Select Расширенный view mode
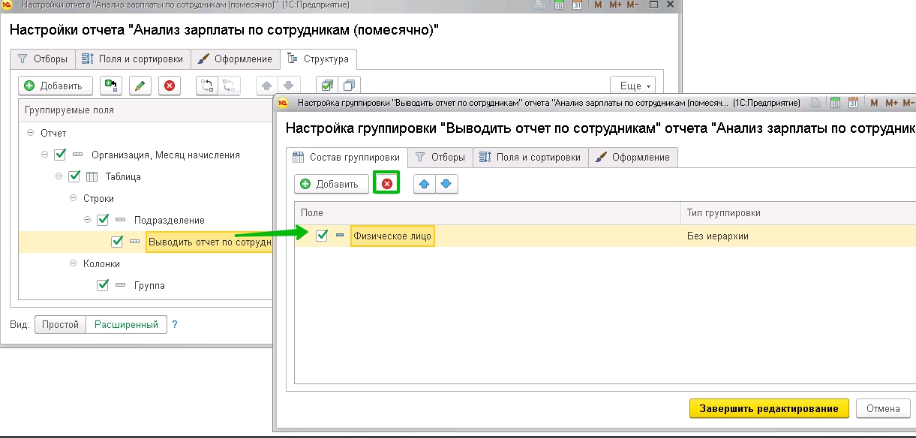The width and height of the screenshot is (916, 438). click(x=127, y=325)
